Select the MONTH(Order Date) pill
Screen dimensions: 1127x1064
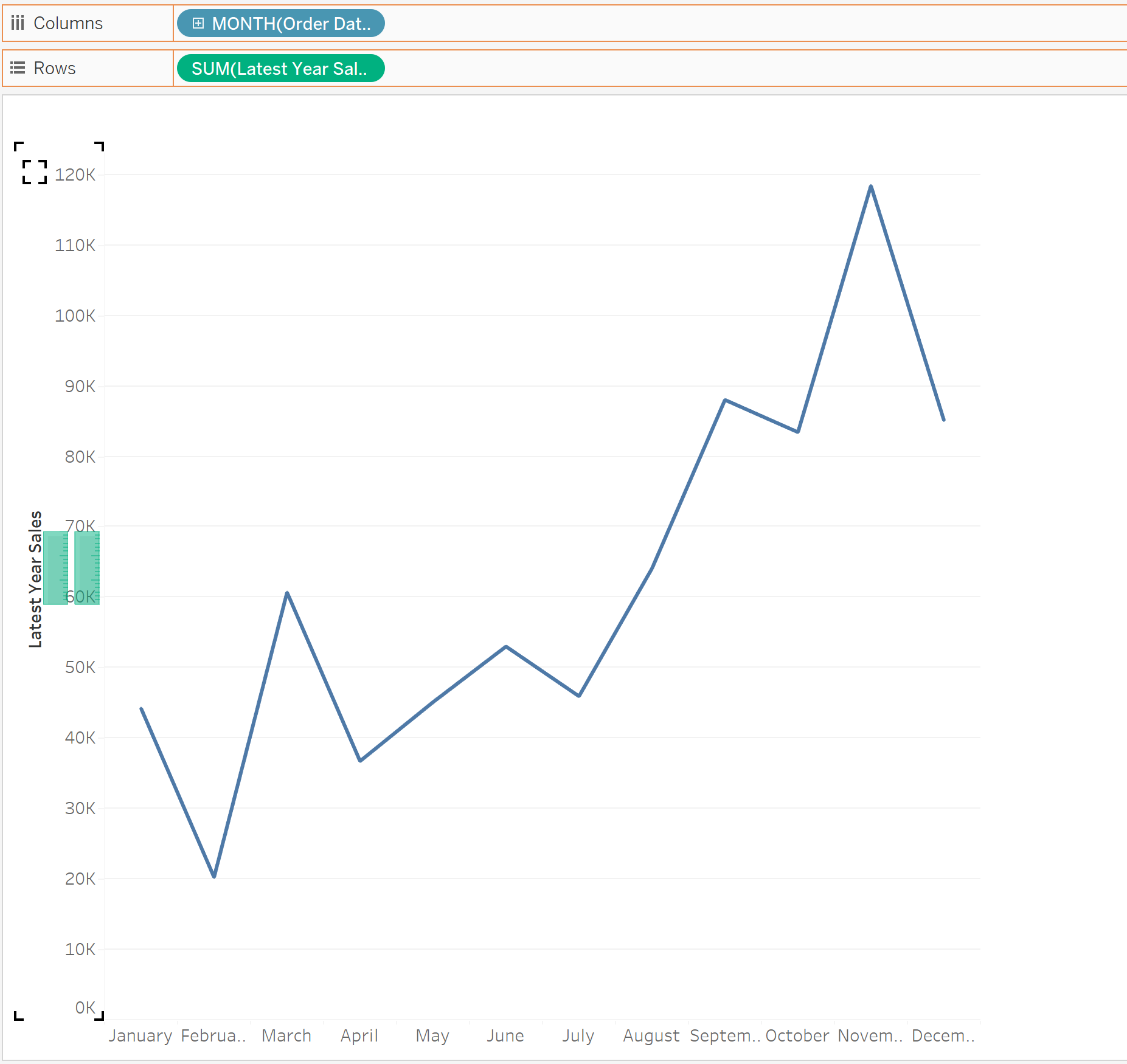tap(291, 23)
